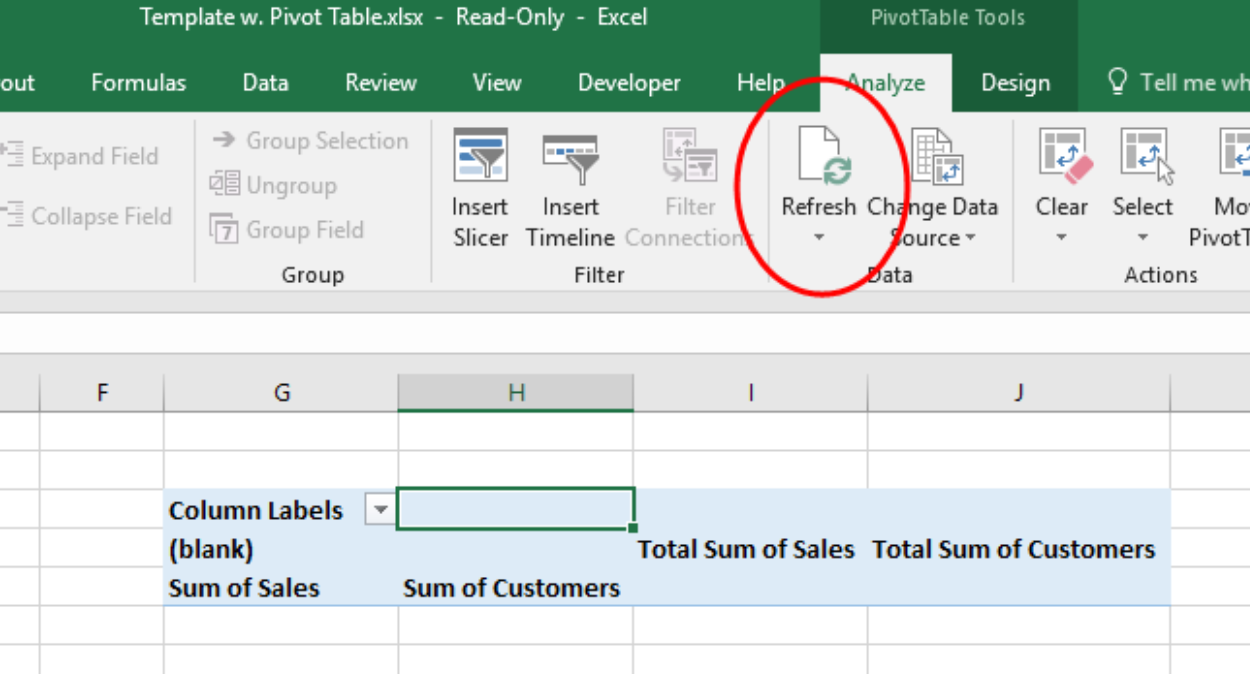Open the Developer ribbon tab

[x=629, y=83]
